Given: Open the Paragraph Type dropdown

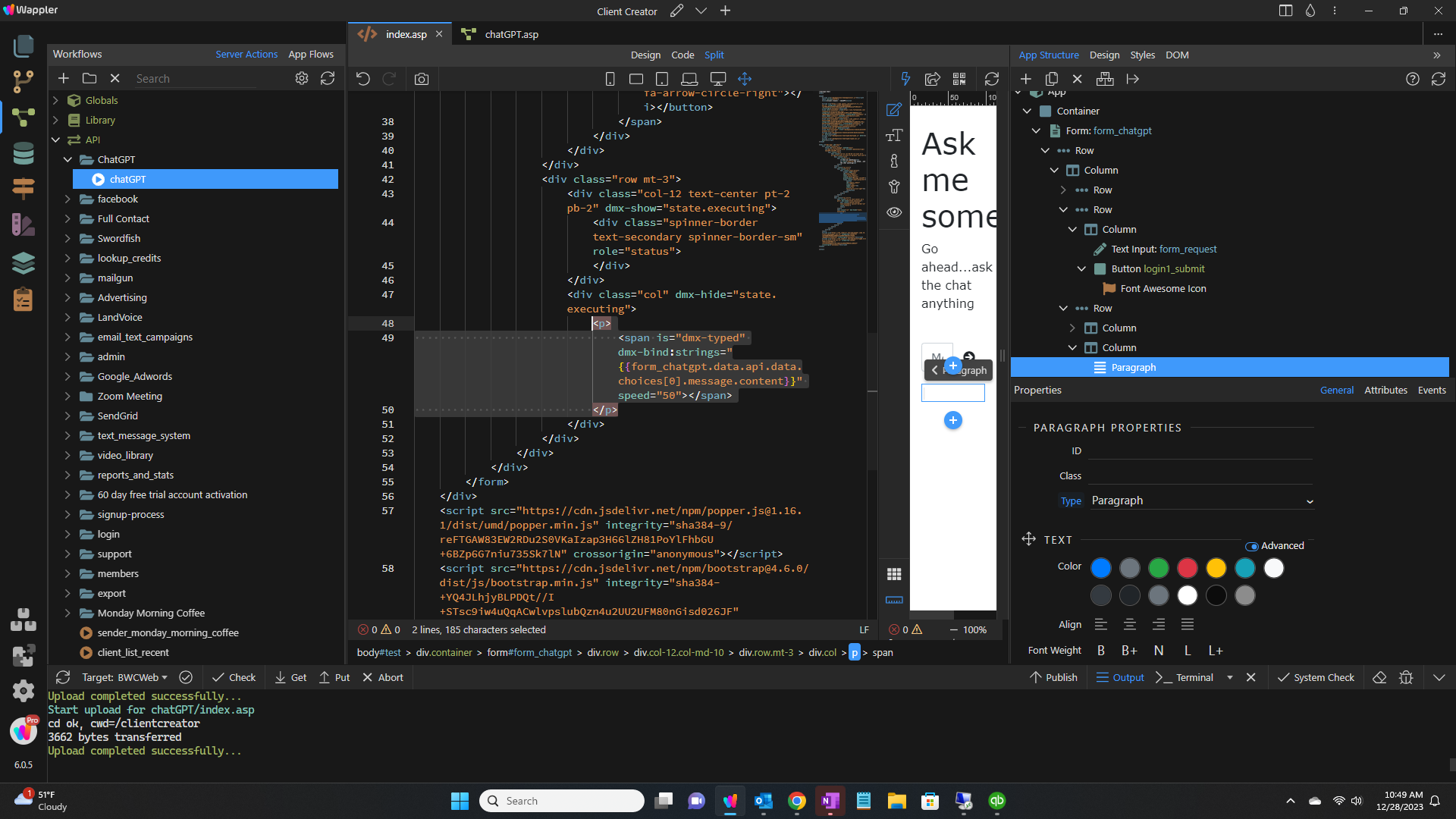Looking at the screenshot, I should pyautogui.click(x=1310, y=500).
